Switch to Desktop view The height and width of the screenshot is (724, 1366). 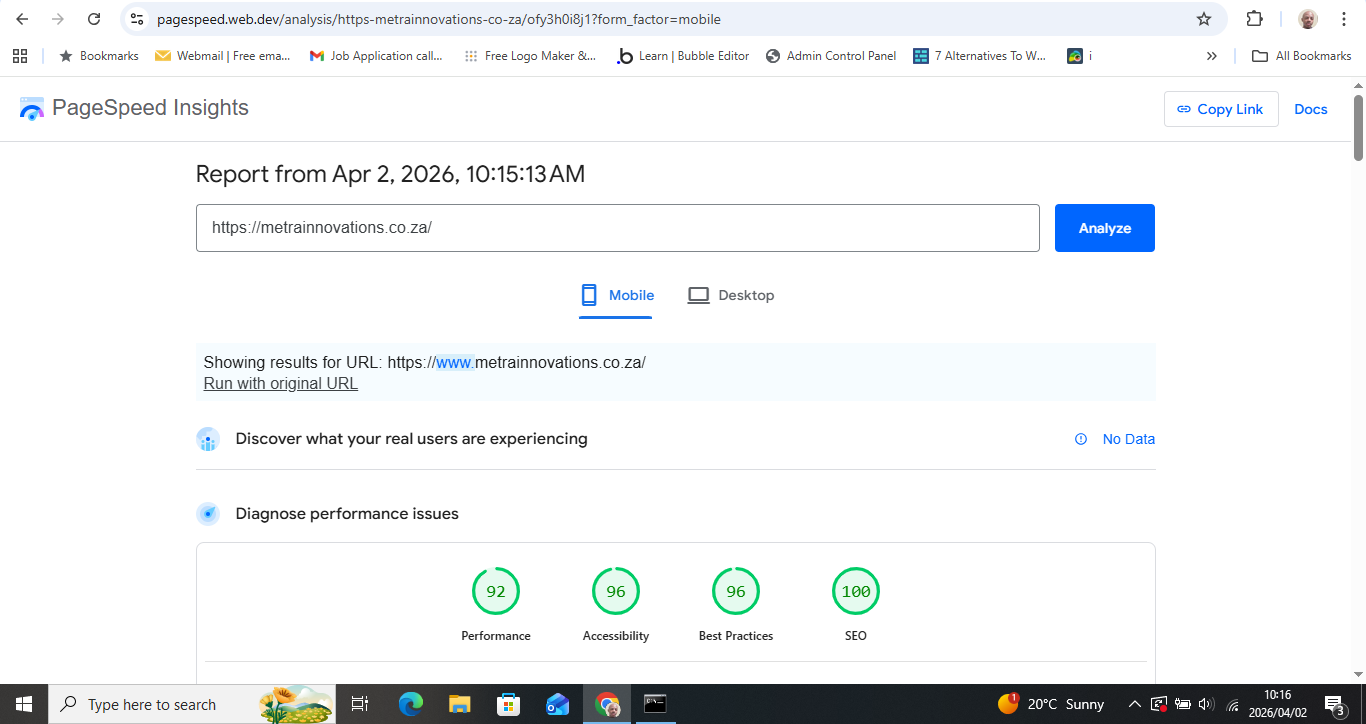coord(731,295)
